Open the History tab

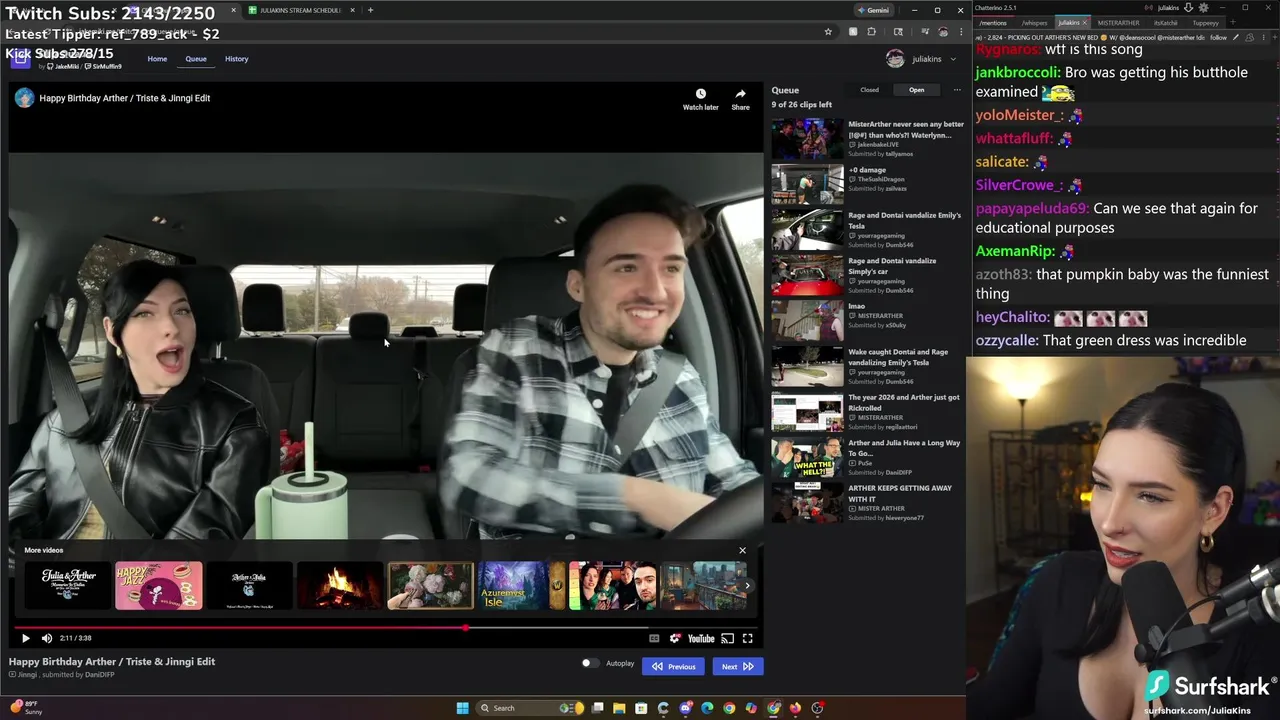coord(237,59)
